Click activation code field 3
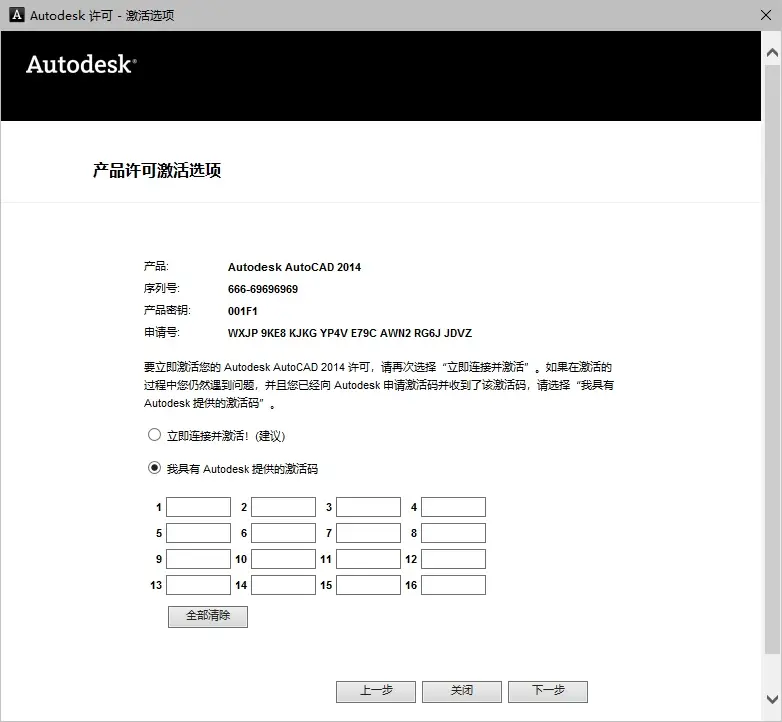This screenshot has width=782, height=722. pos(369,507)
